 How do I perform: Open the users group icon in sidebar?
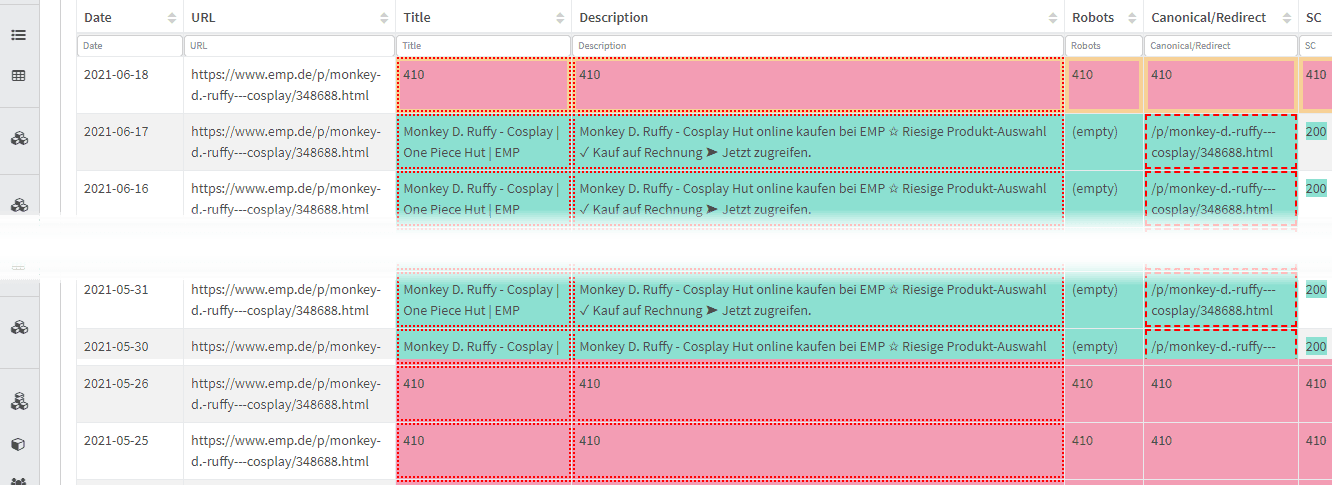point(18,481)
